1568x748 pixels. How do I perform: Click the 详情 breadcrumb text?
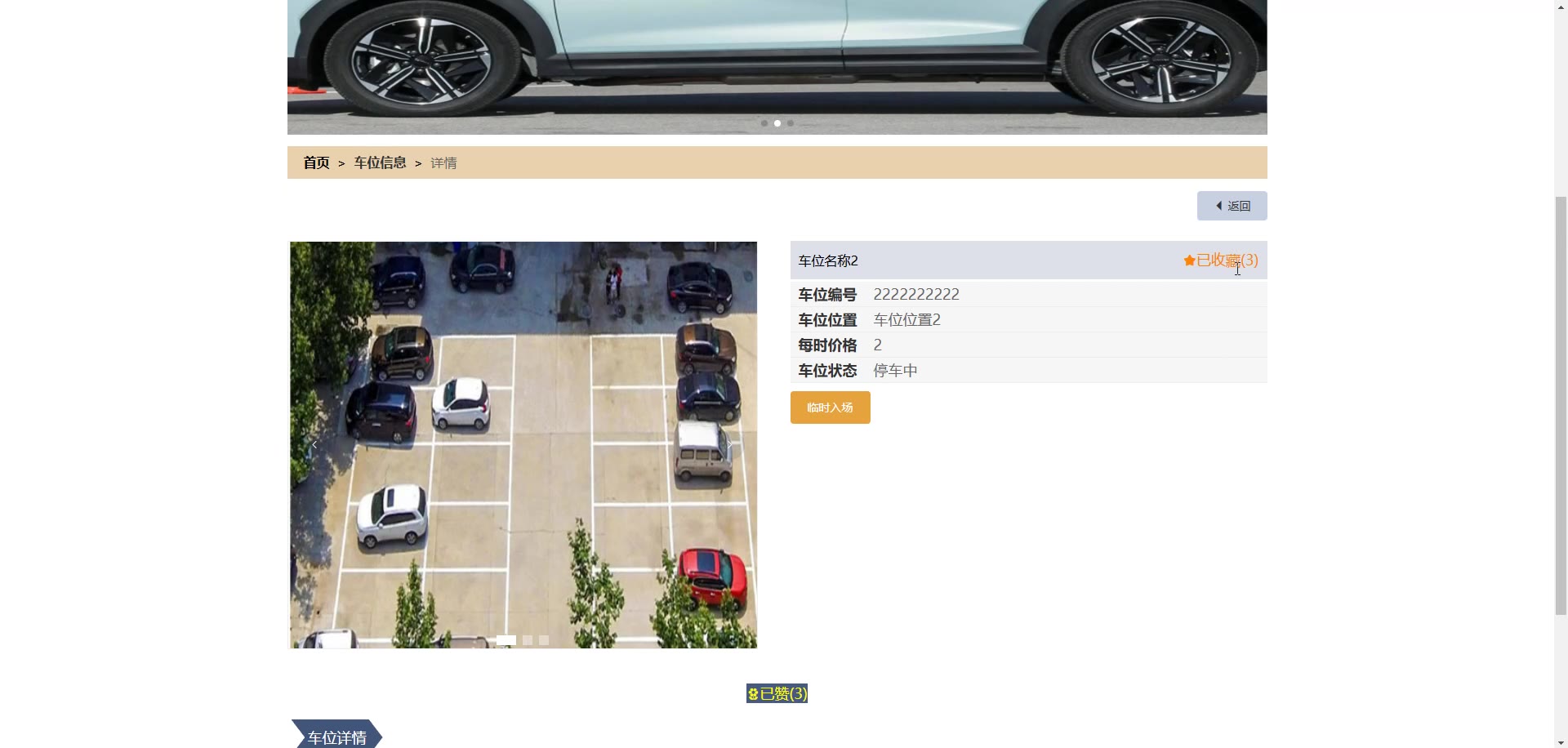point(443,163)
